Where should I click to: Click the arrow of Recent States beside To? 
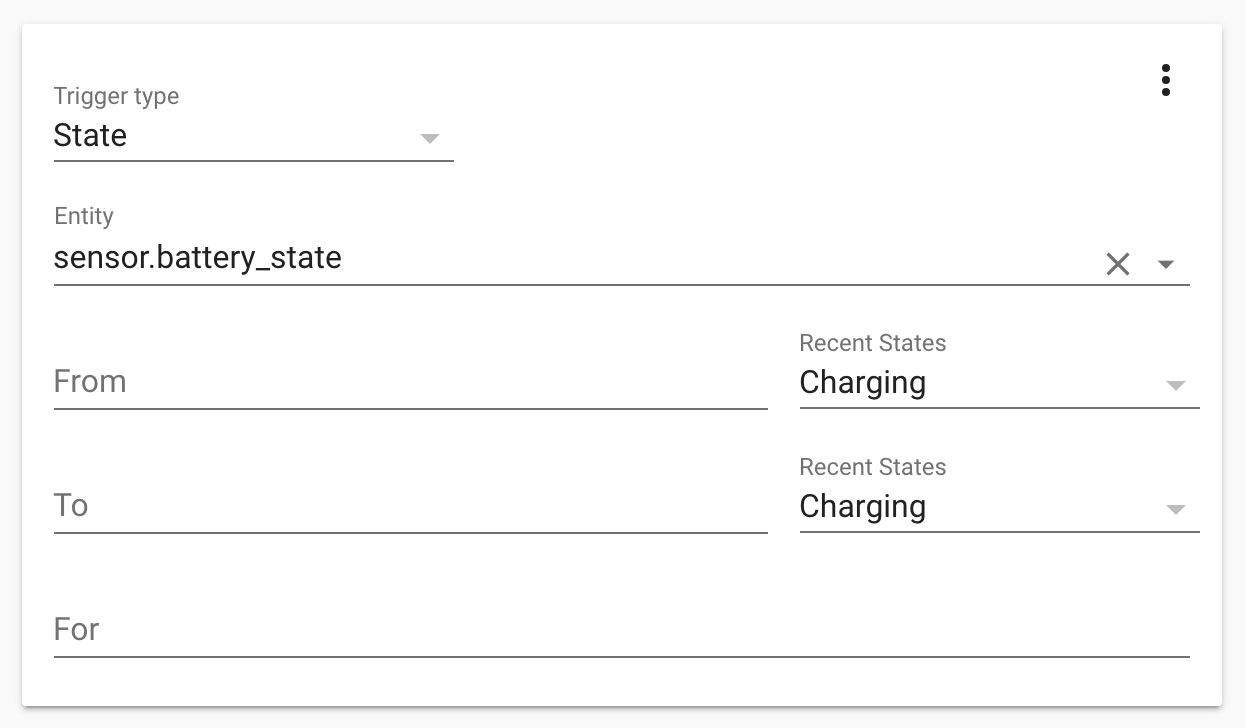pyautogui.click(x=1176, y=510)
